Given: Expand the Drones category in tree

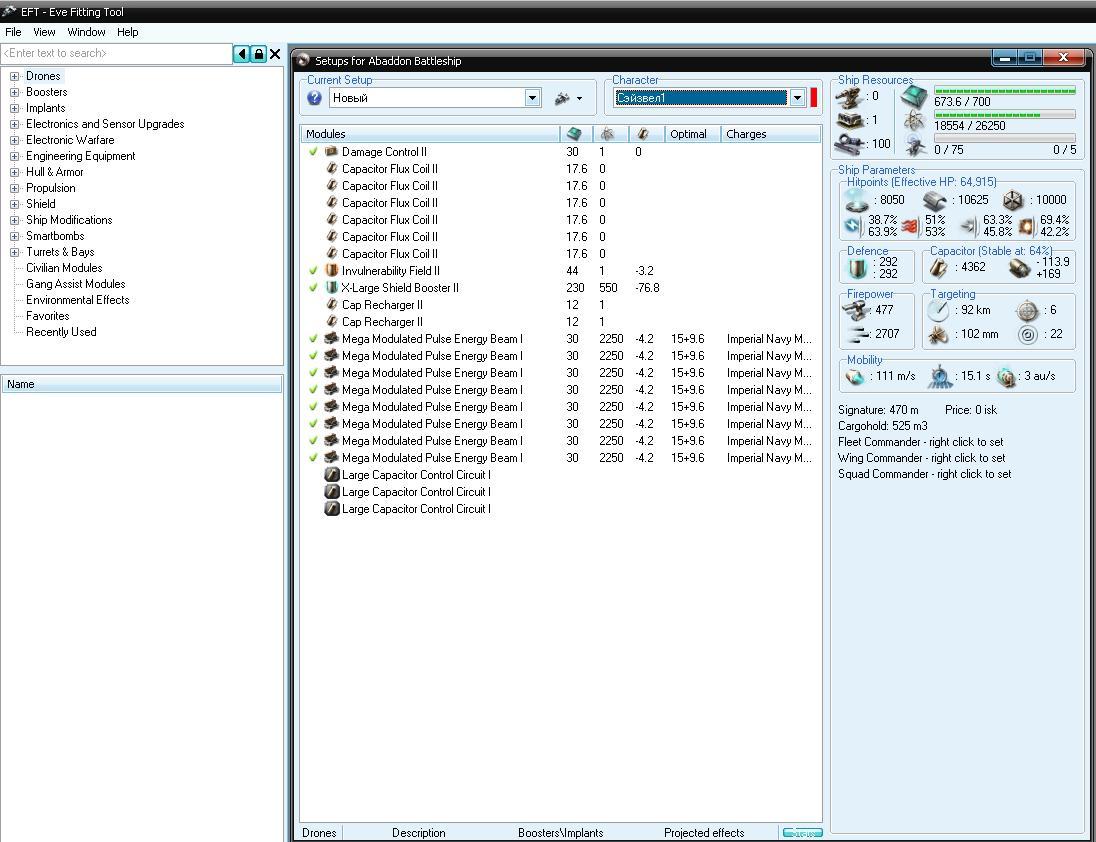Looking at the screenshot, I should coord(15,76).
